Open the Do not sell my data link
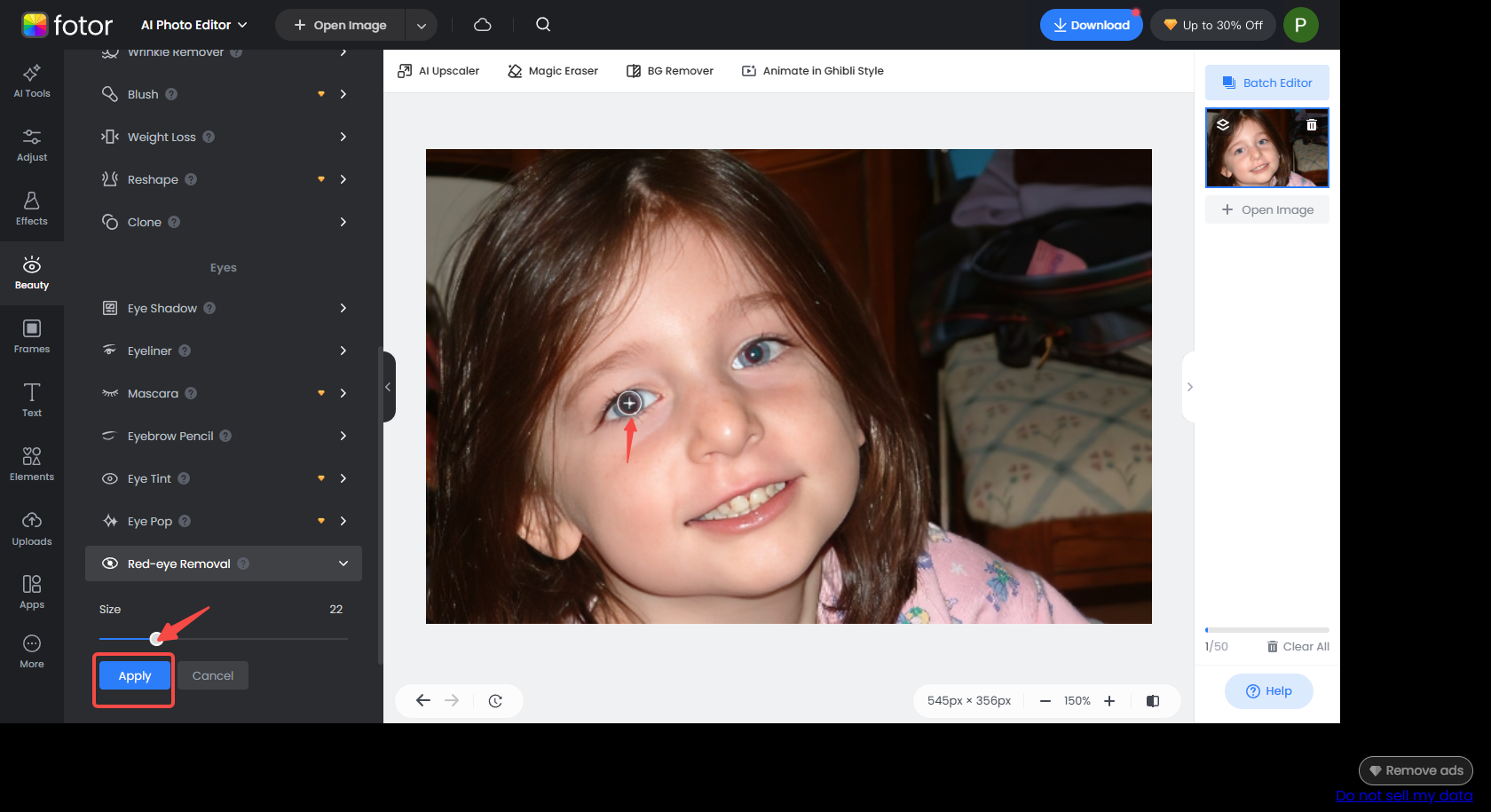1491x812 pixels. click(x=1404, y=795)
